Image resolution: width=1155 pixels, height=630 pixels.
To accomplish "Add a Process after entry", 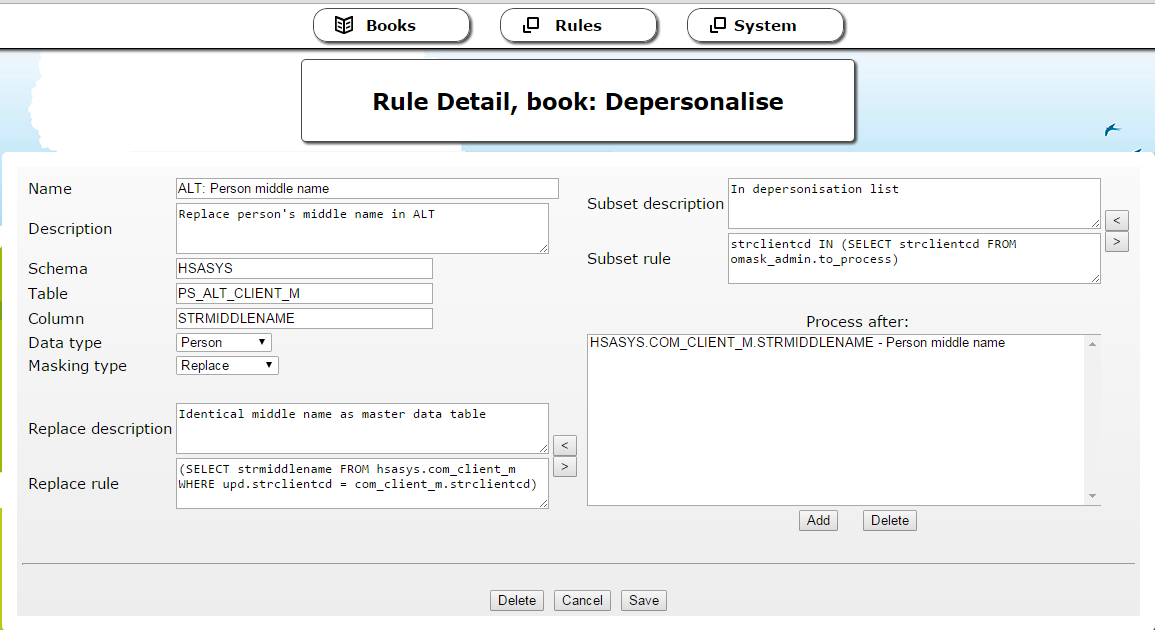I will (818, 521).
